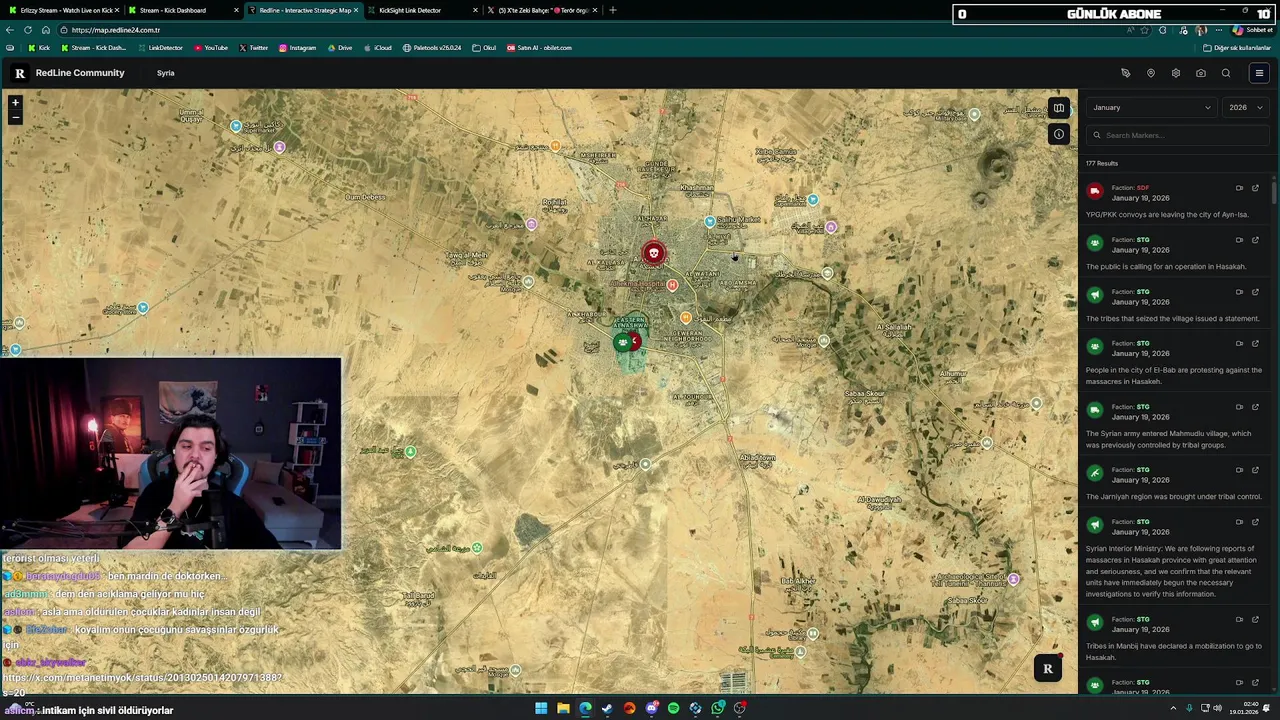Screen dimensions: 1280x720
Task: Zoom in the map with plus
Action: click(15, 102)
